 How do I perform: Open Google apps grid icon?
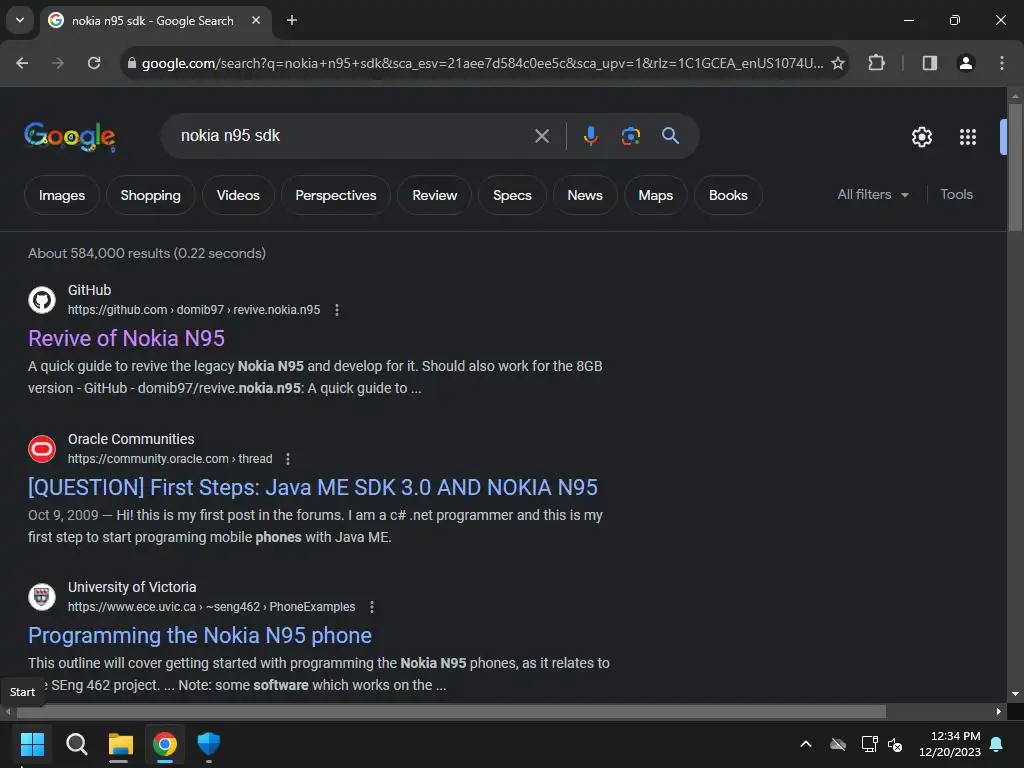tap(967, 136)
